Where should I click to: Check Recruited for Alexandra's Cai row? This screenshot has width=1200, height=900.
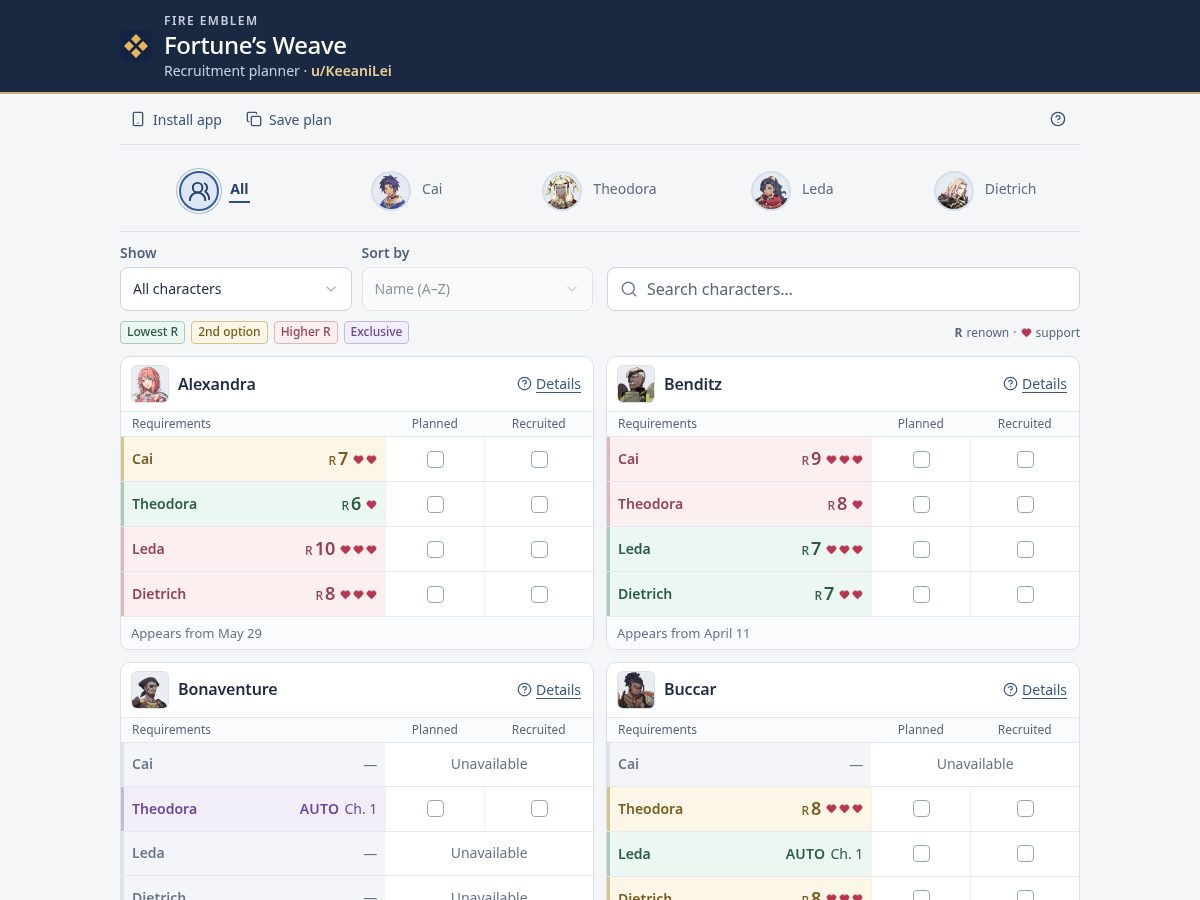(x=539, y=460)
